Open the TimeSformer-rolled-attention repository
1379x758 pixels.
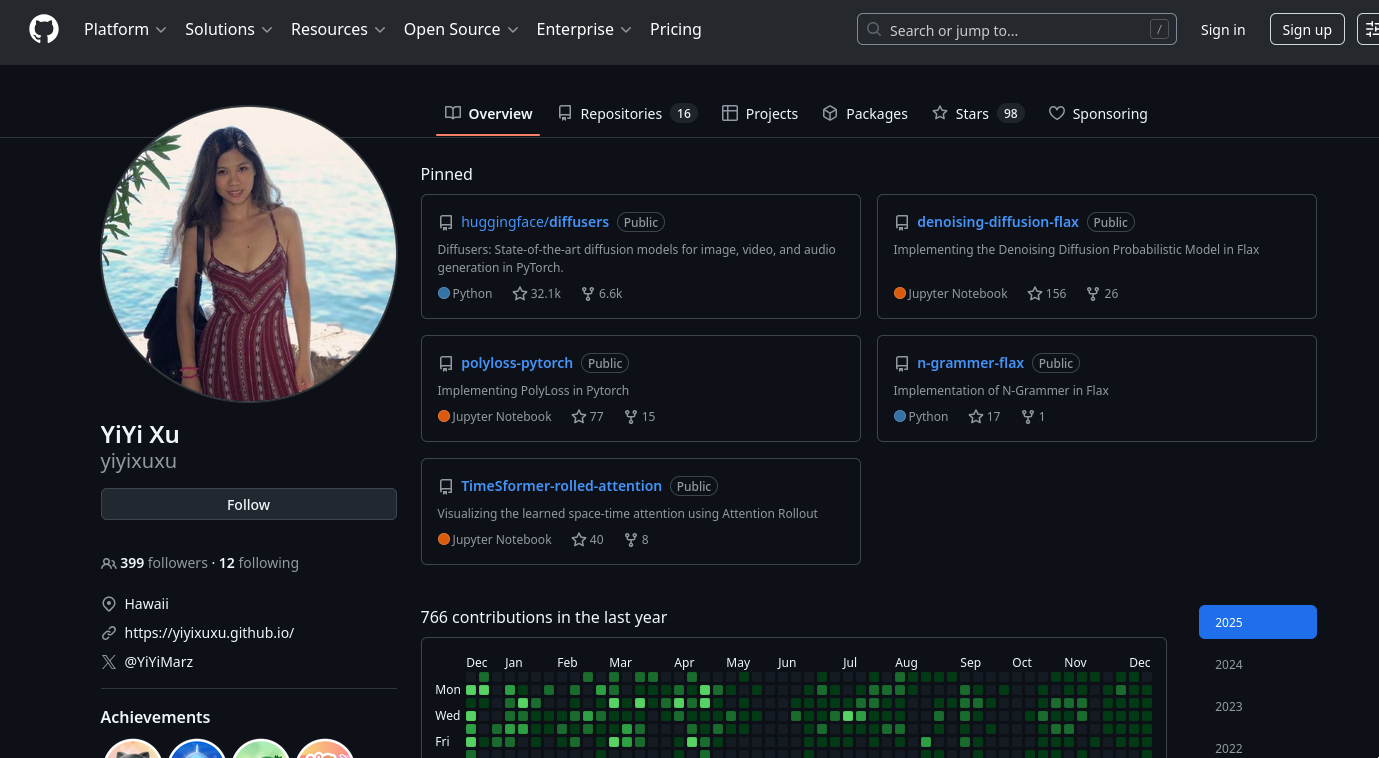pyautogui.click(x=561, y=486)
